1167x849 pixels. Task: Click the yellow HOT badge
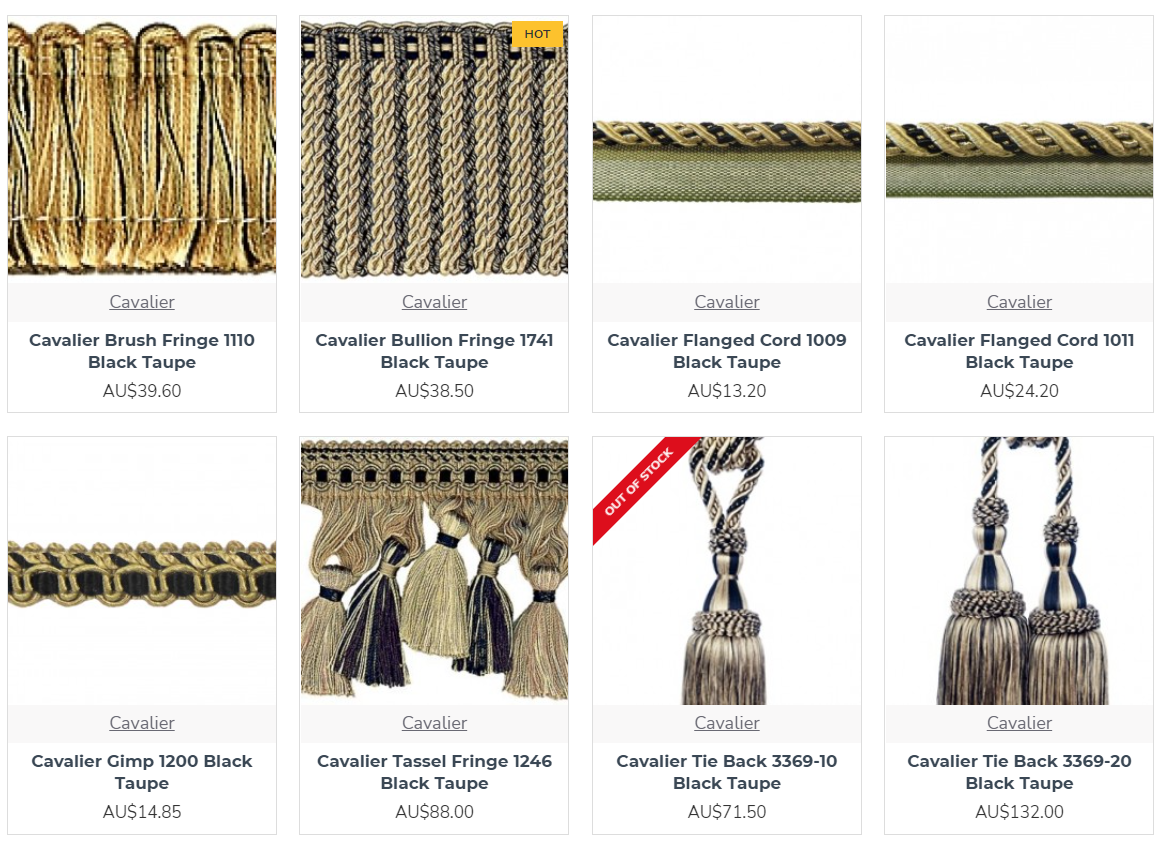coord(537,34)
